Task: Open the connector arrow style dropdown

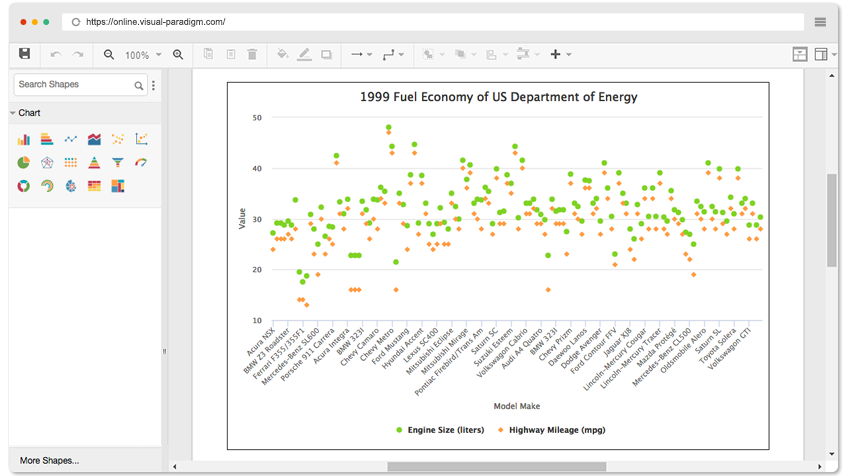Action: pyautogui.click(x=369, y=55)
